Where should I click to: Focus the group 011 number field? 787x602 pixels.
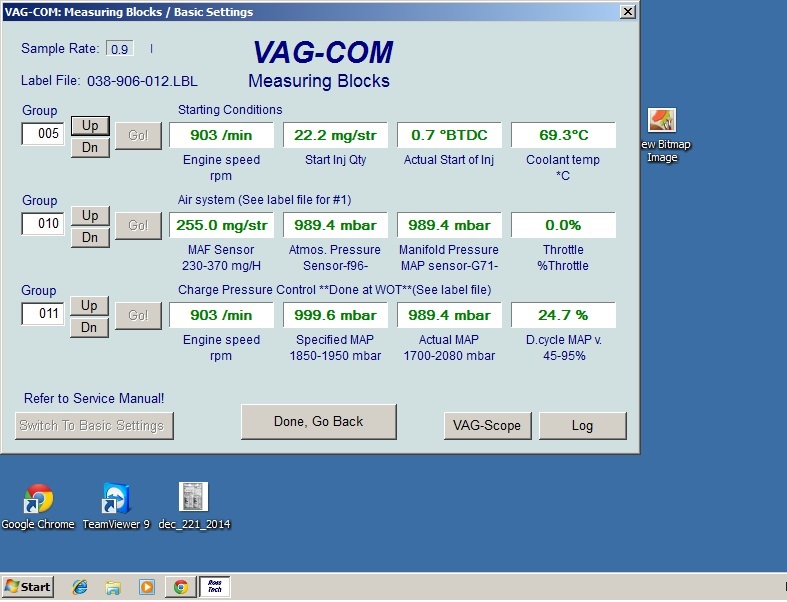click(43, 313)
